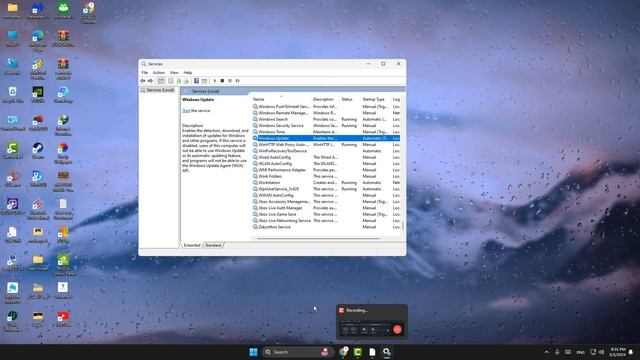Image resolution: width=640 pixels, height=360 pixels.
Task: Click the Start the service link
Action: click(186, 111)
